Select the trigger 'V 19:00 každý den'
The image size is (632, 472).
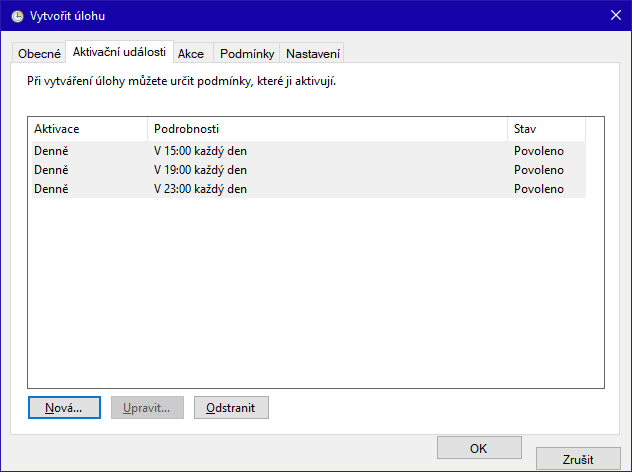click(x=200, y=170)
